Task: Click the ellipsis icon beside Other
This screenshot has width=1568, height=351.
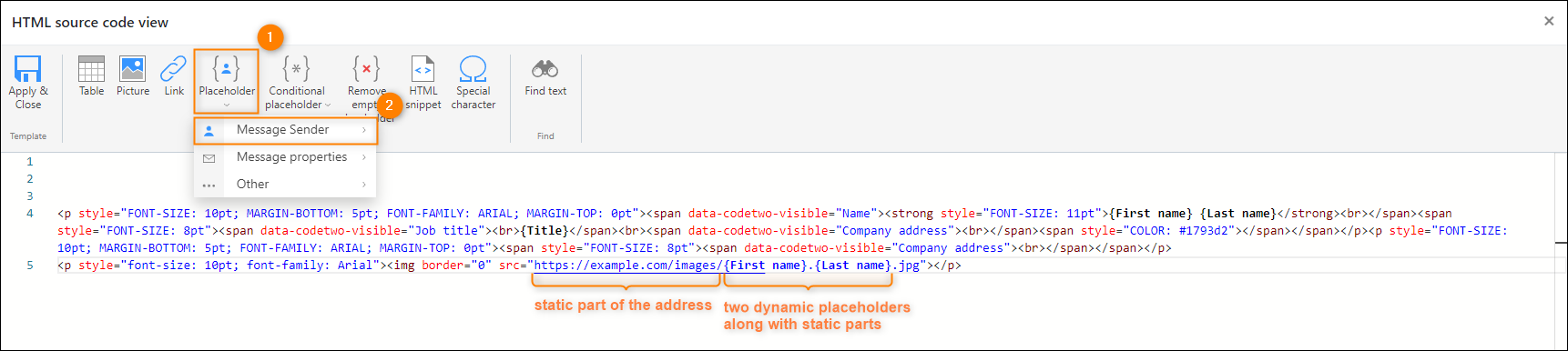Action: pos(209,186)
